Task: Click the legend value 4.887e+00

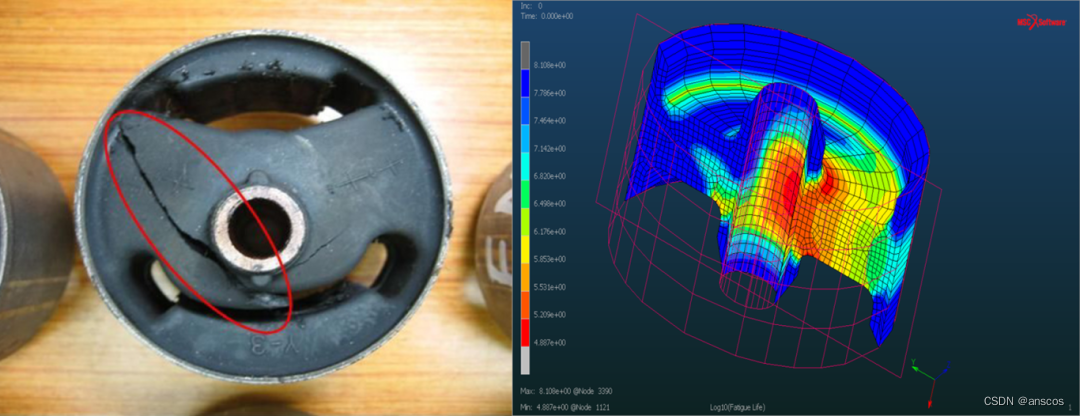Action: coord(551,342)
